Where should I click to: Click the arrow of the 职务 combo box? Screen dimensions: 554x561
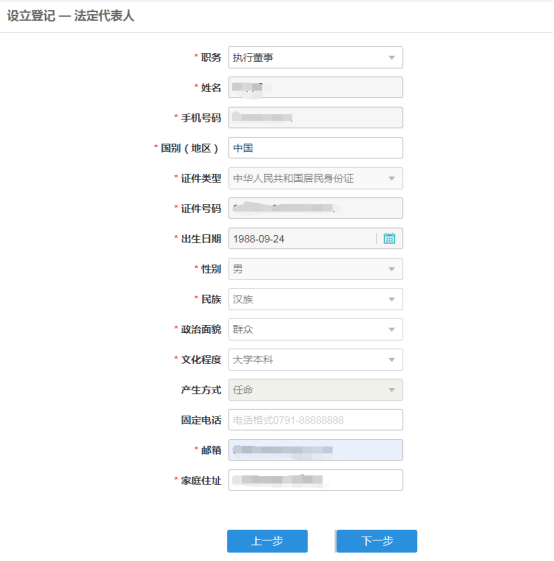pyautogui.click(x=392, y=58)
